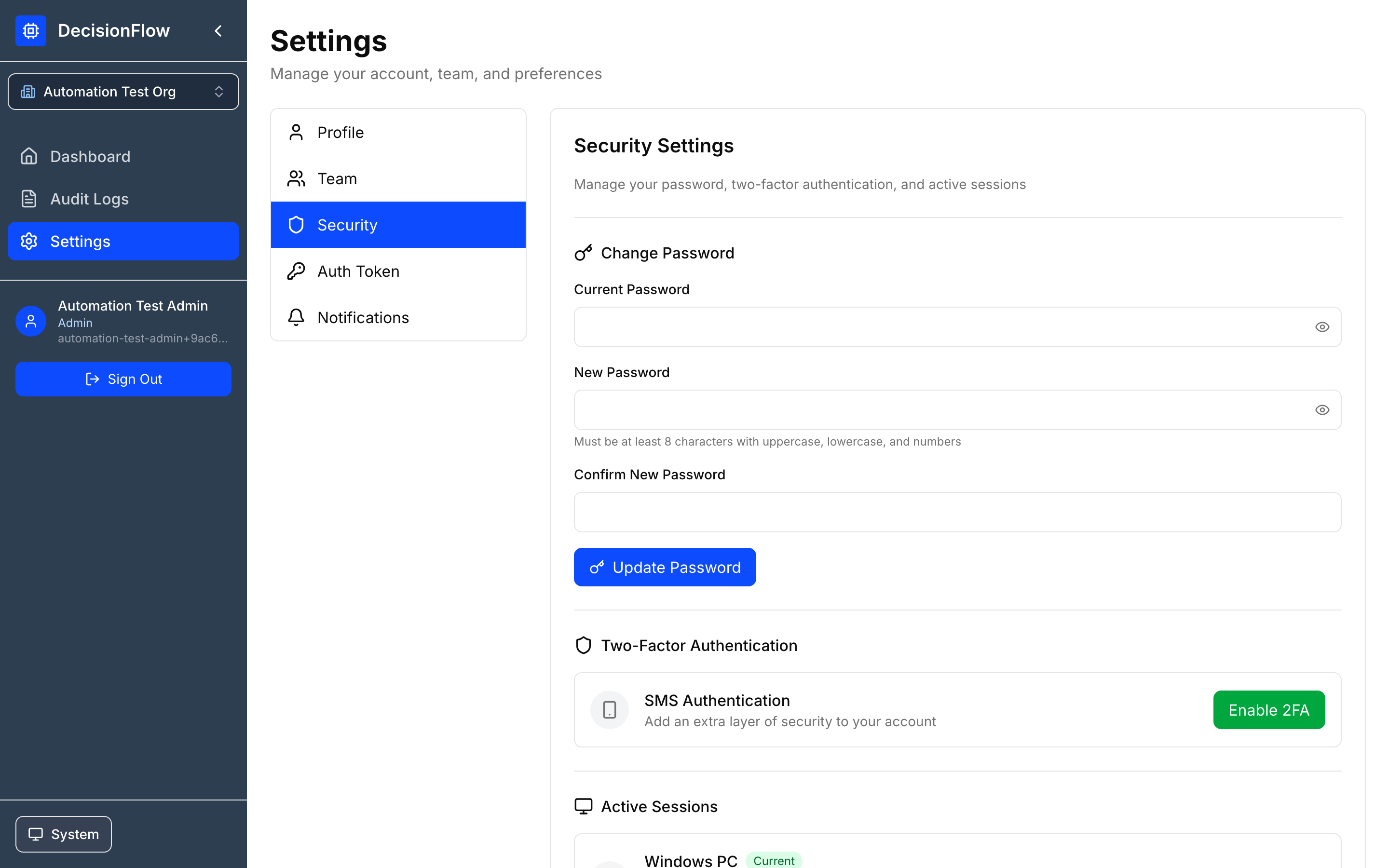This screenshot has height=868, width=1389.
Task: Click the bell icon next to Notifications
Action: tap(296, 317)
